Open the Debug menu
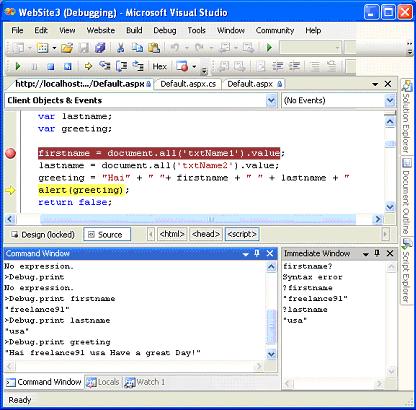The height and width of the screenshot is (410, 416). tap(165, 30)
